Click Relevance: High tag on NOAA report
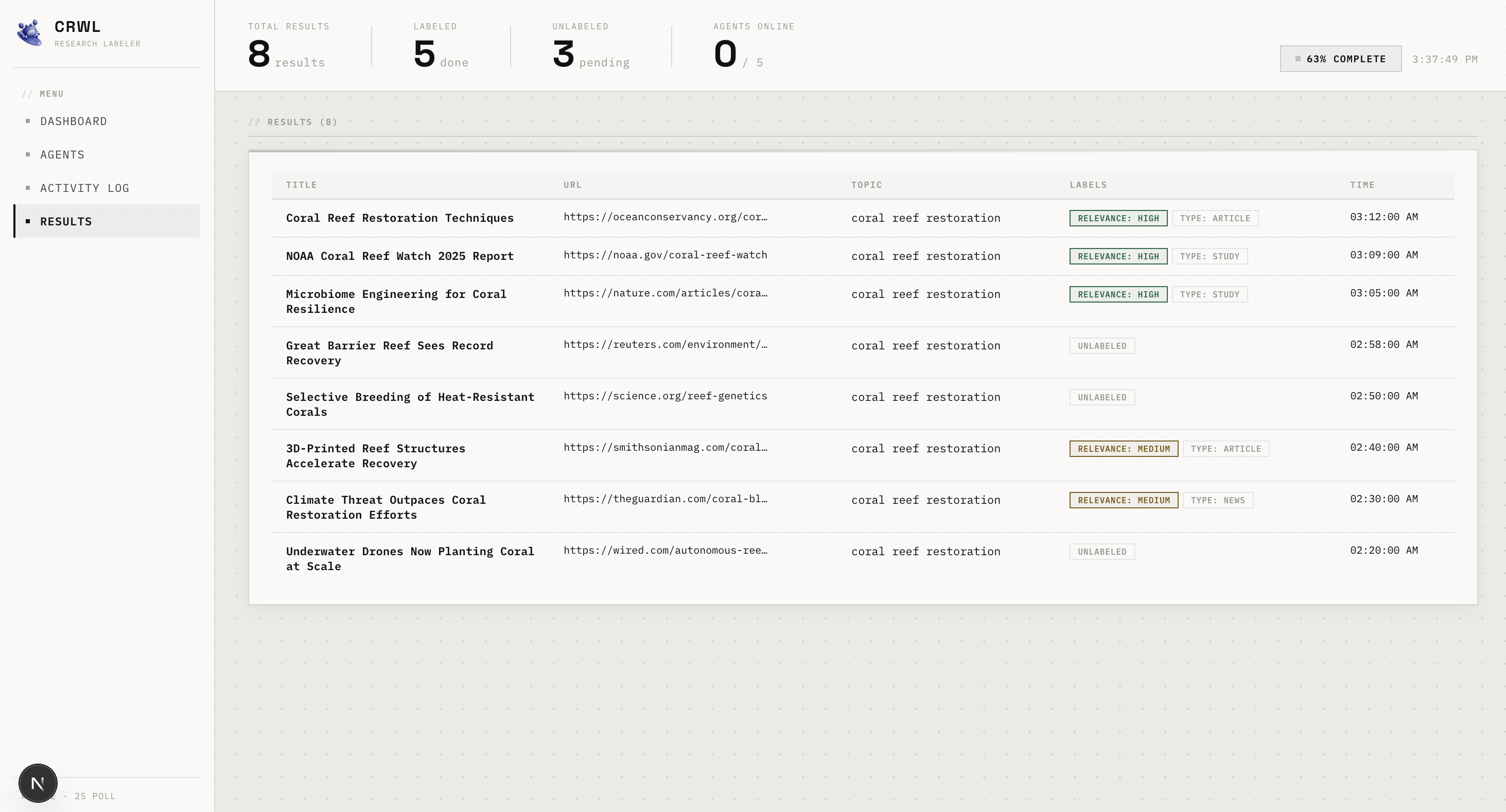1506x812 pixels. (1118, 256)
